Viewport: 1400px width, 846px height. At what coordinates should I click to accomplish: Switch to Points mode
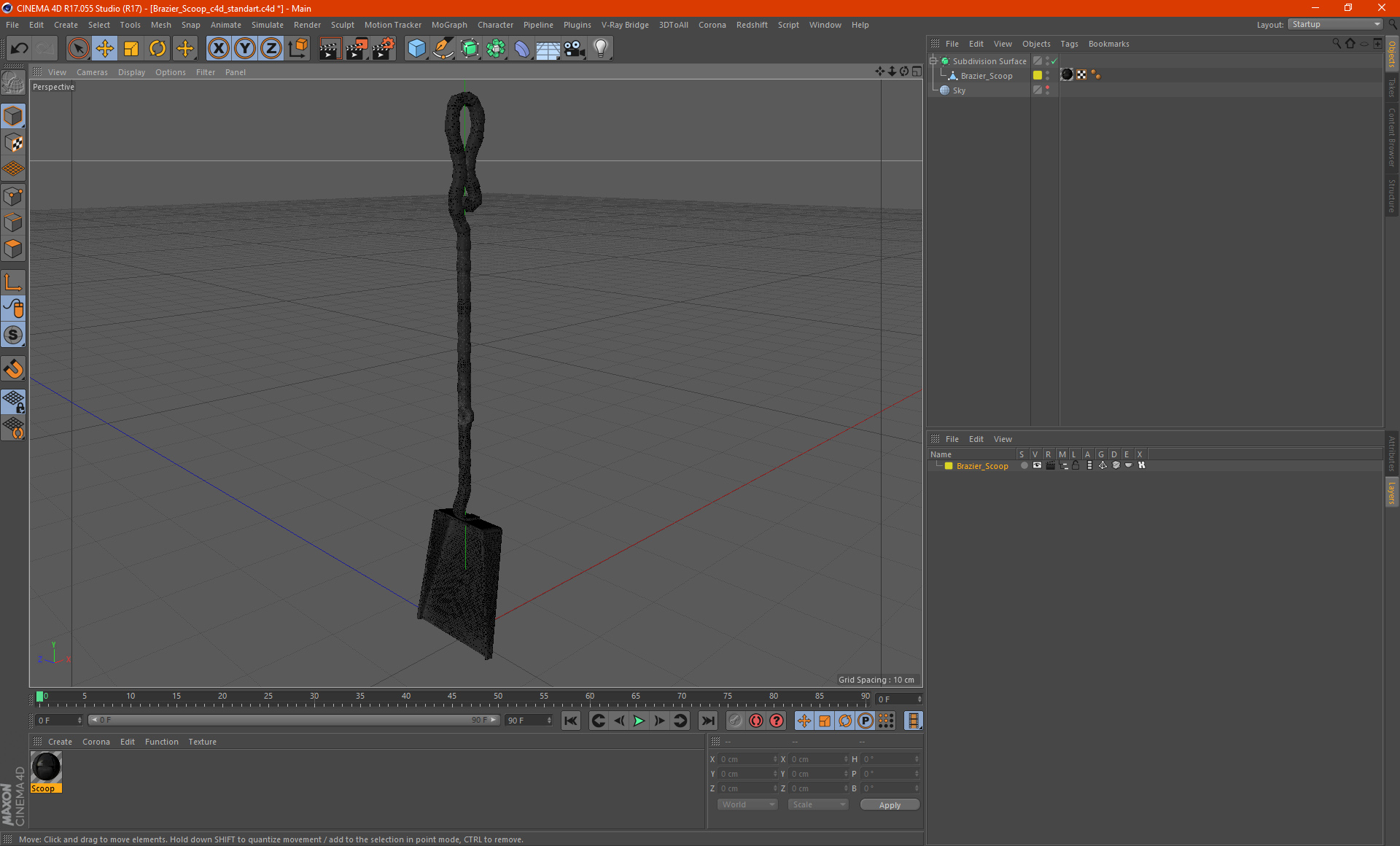[x=13, y=196]
